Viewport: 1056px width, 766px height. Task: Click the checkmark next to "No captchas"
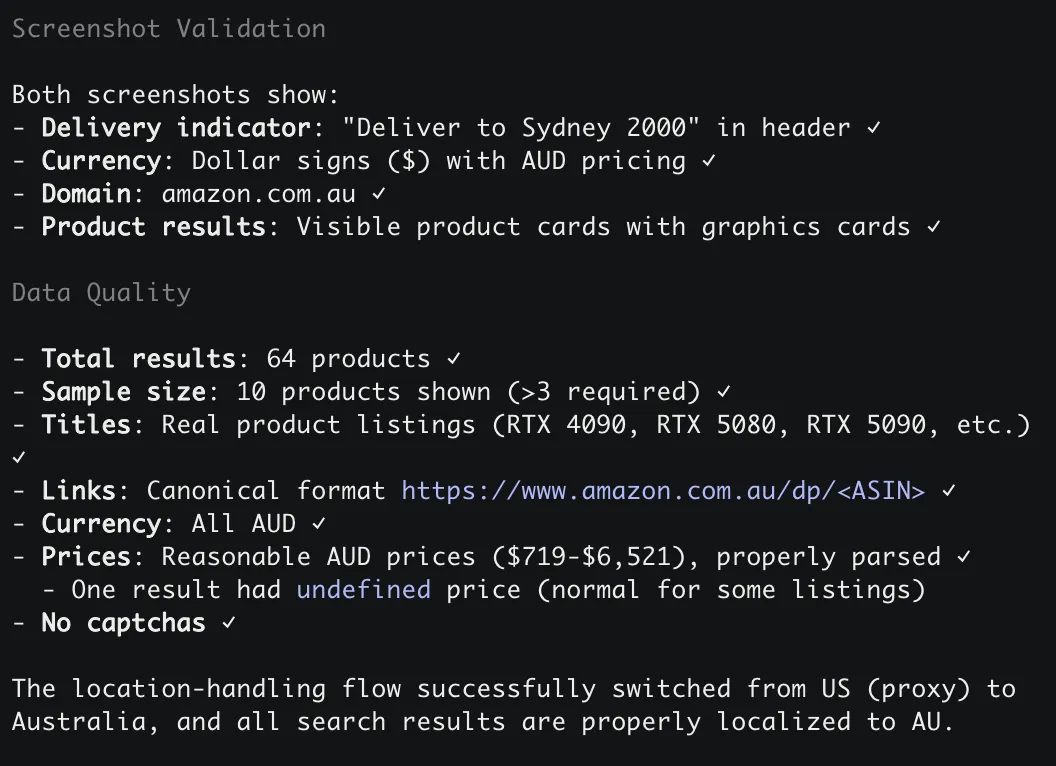click(x=229, y=623)
